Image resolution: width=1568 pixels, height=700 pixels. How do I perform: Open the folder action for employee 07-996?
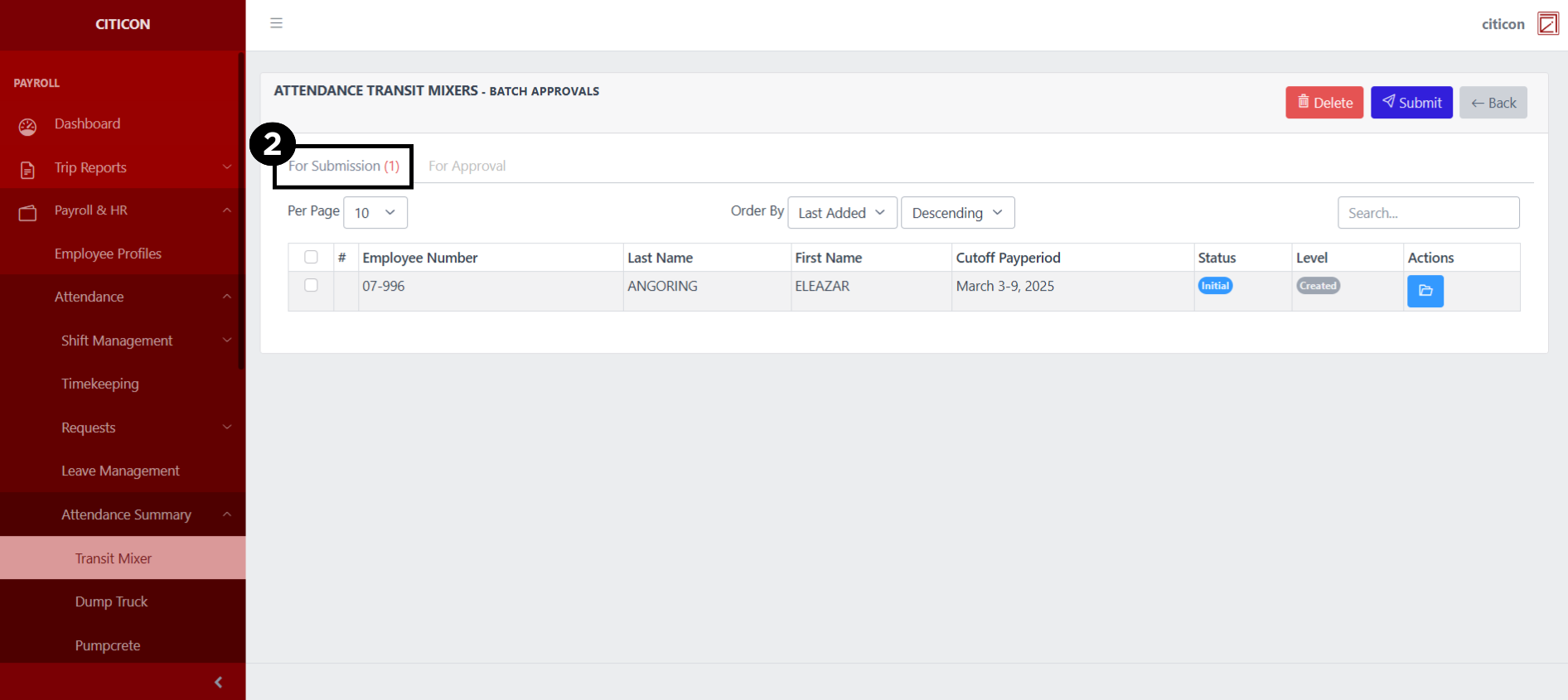[1425, 291]
